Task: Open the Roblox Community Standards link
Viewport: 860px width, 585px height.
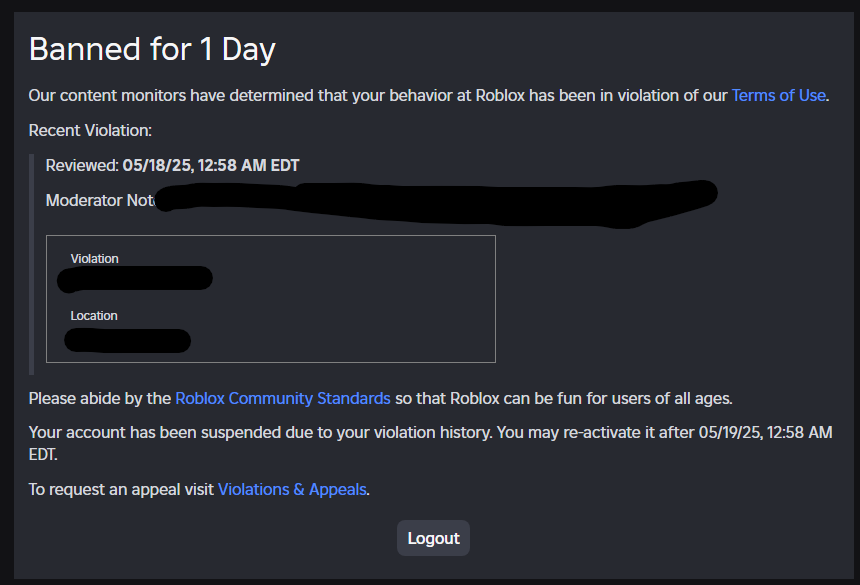Action: (282, 398)
